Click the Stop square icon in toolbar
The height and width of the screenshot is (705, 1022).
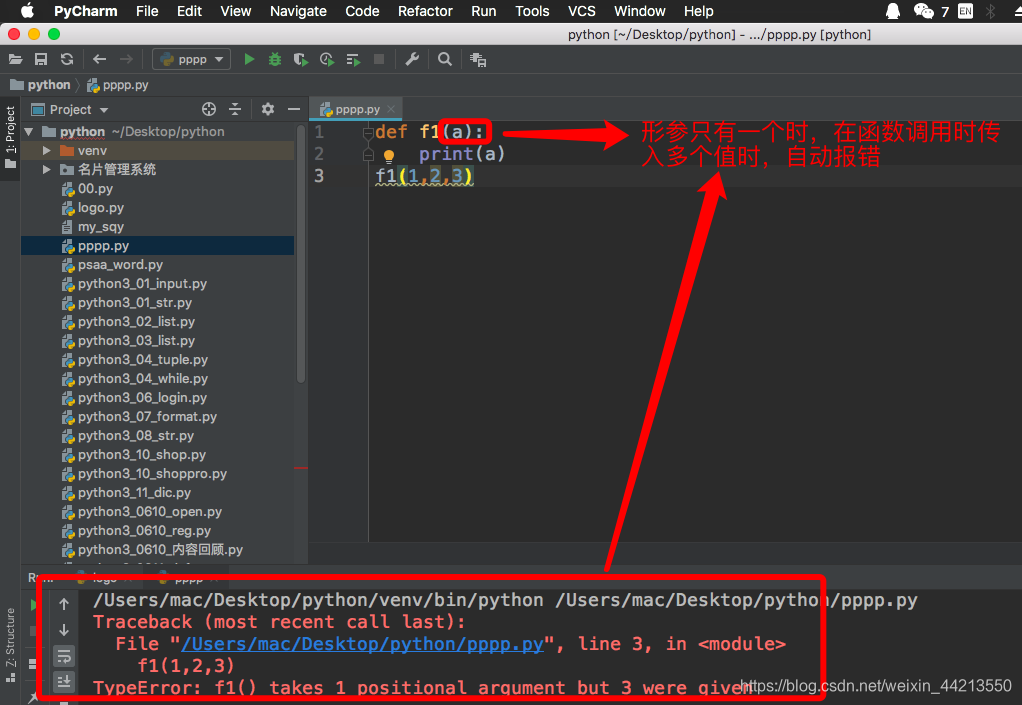[x=379, y=59]
